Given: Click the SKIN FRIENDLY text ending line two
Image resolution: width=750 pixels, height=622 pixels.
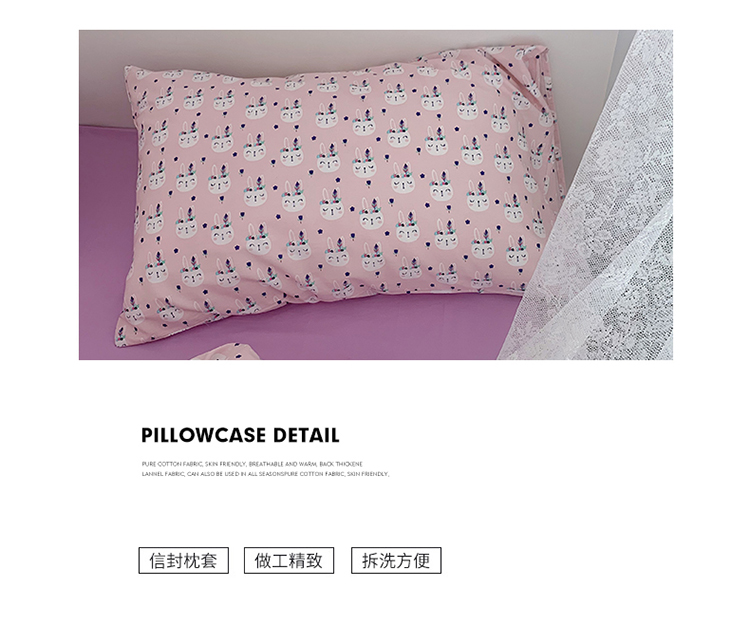Looking at the screenshot, I should pyautogui.click(x=368, y=474).
